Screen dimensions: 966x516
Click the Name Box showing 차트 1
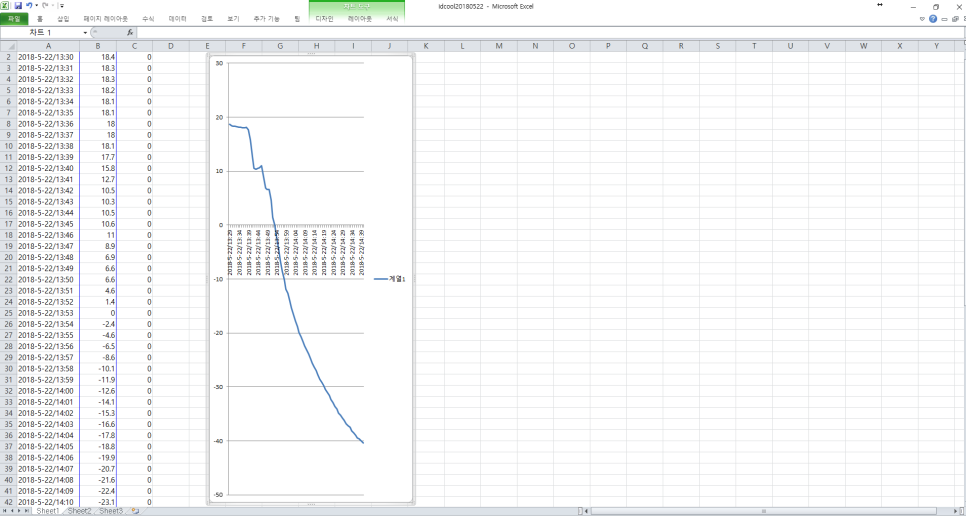point(41,33)
